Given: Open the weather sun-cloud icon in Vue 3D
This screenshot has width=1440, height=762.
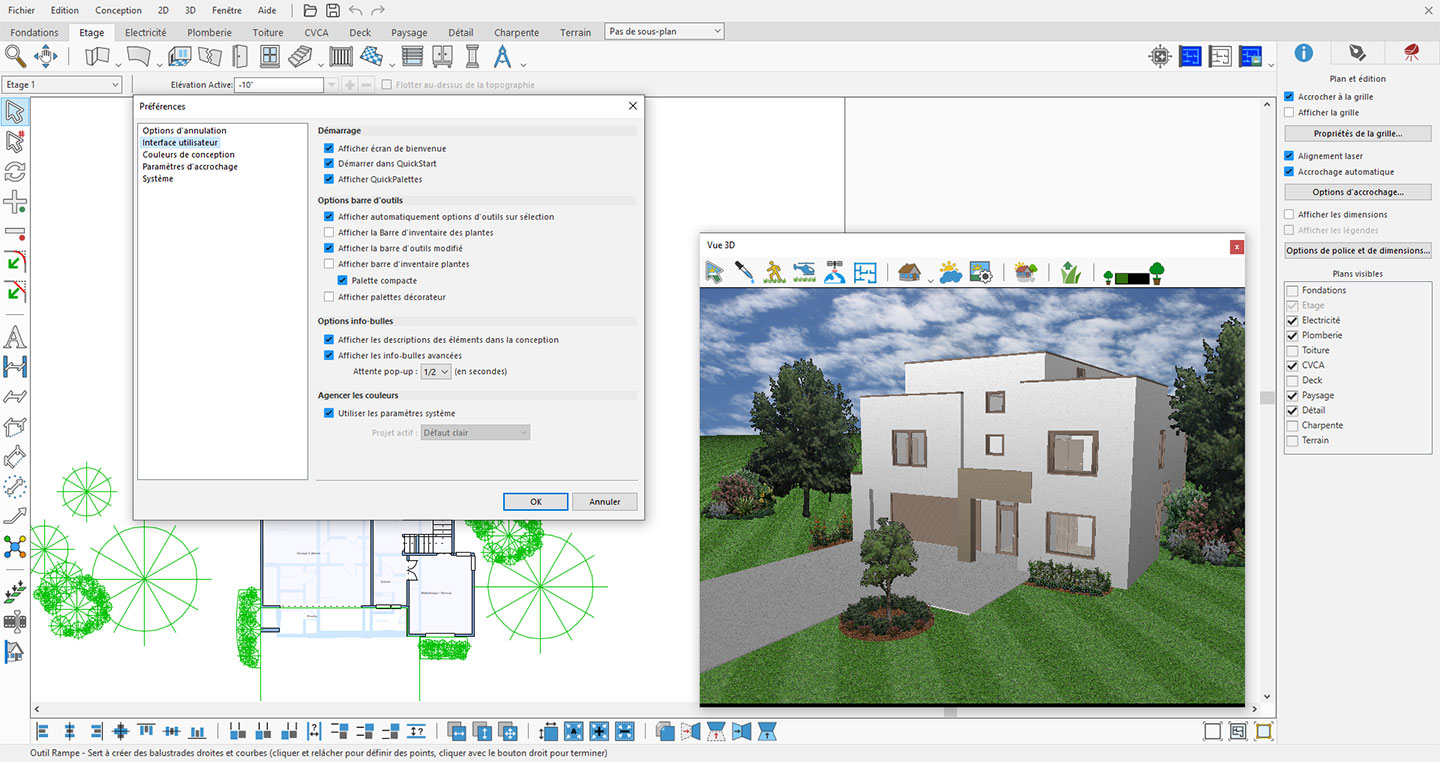Looking at the screenshot, I should tap(950, 272).
